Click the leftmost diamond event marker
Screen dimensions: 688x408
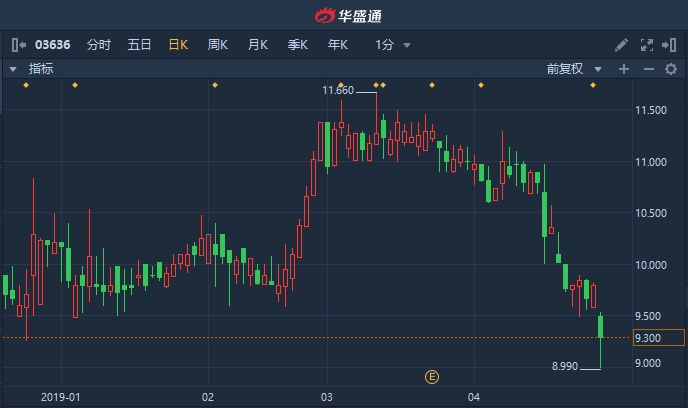[x=26, y=85]
